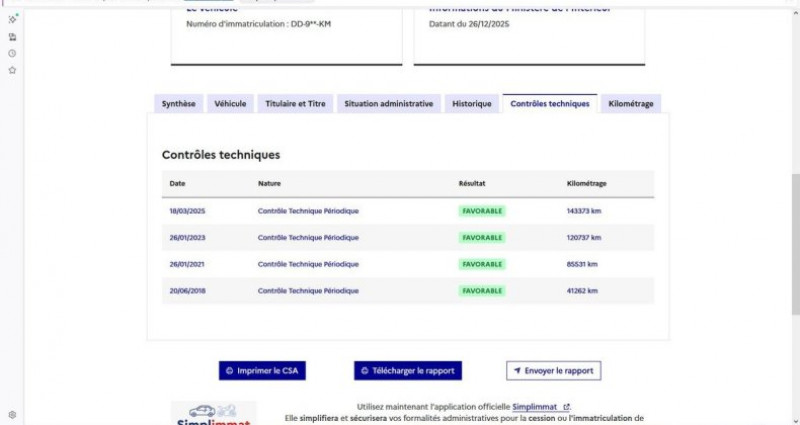Open favorites star icon in sidebar

[x=12, y=70]
